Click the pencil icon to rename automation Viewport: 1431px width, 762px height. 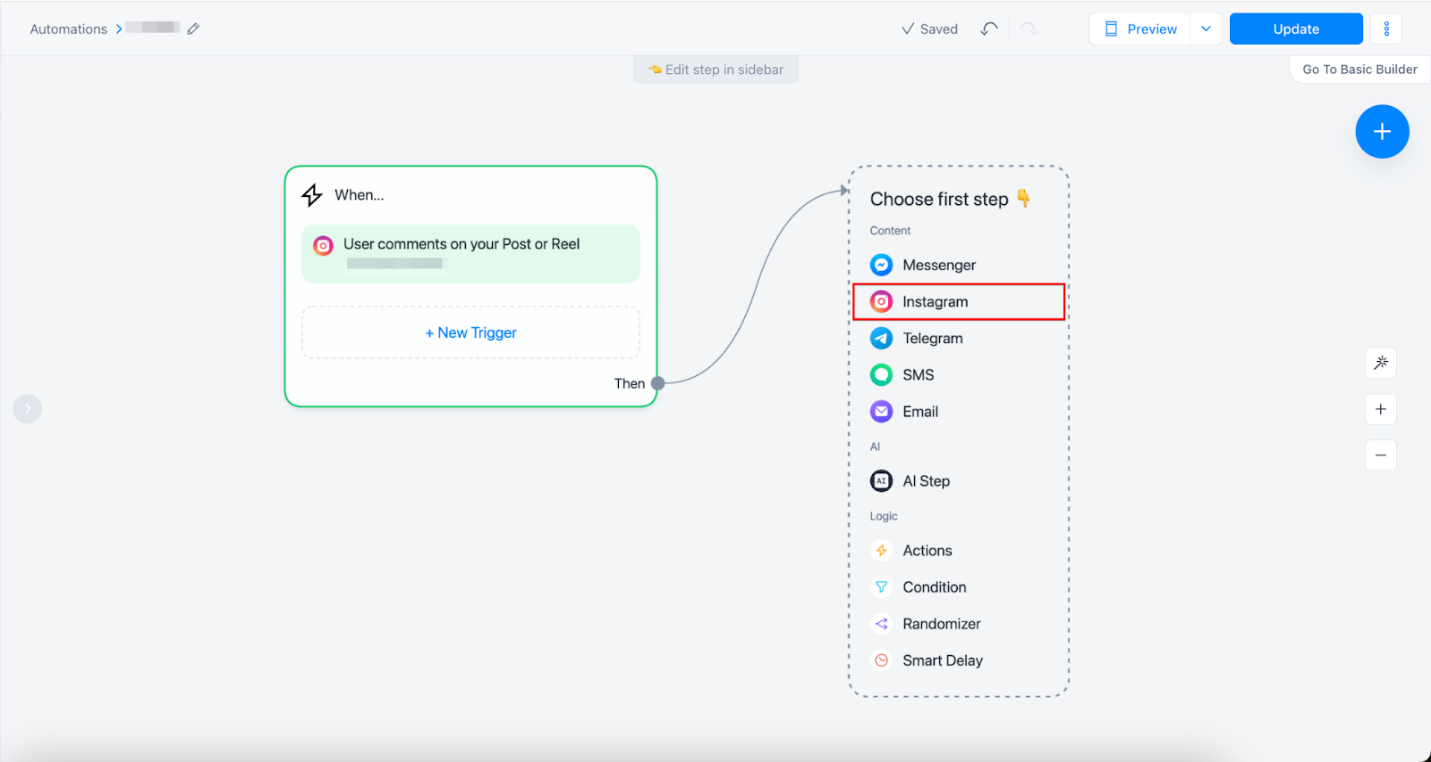[193, 29]
